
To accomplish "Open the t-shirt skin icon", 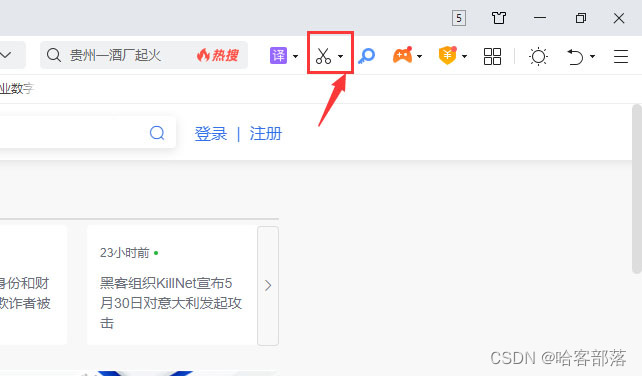I will 499,18.
